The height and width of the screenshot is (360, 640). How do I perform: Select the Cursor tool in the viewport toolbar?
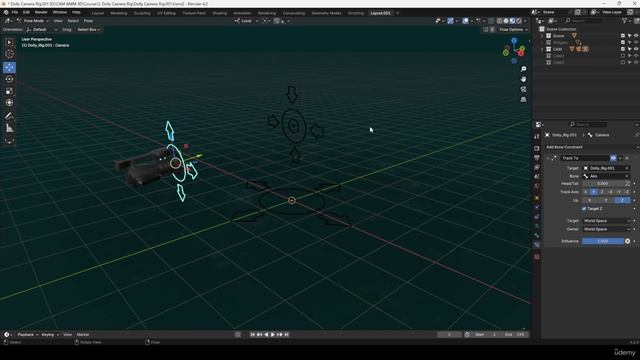(x=9, y=54)
